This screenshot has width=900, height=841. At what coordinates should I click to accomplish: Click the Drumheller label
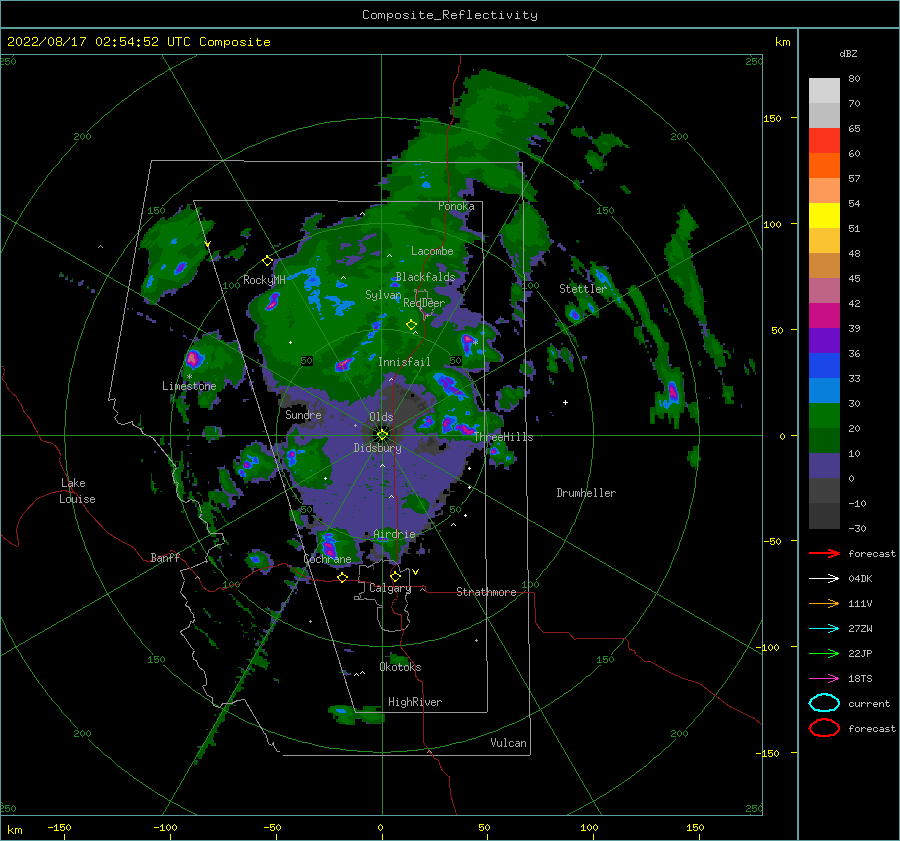(586, 493)
